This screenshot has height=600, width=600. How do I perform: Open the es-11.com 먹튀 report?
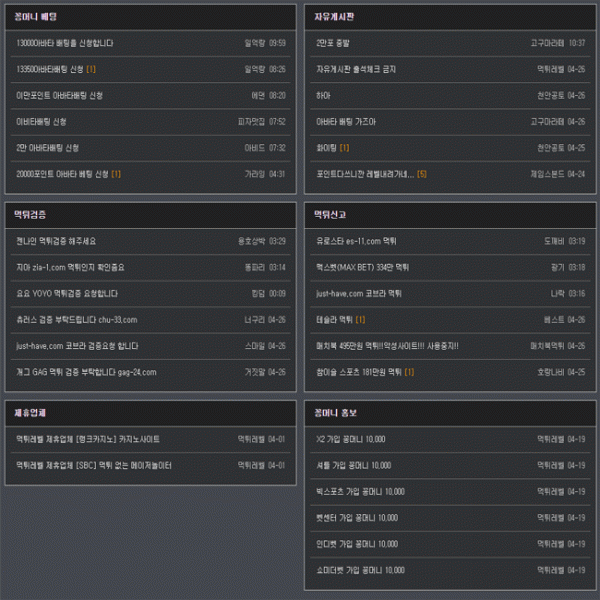pyautogui.click(x=356, y=241)
